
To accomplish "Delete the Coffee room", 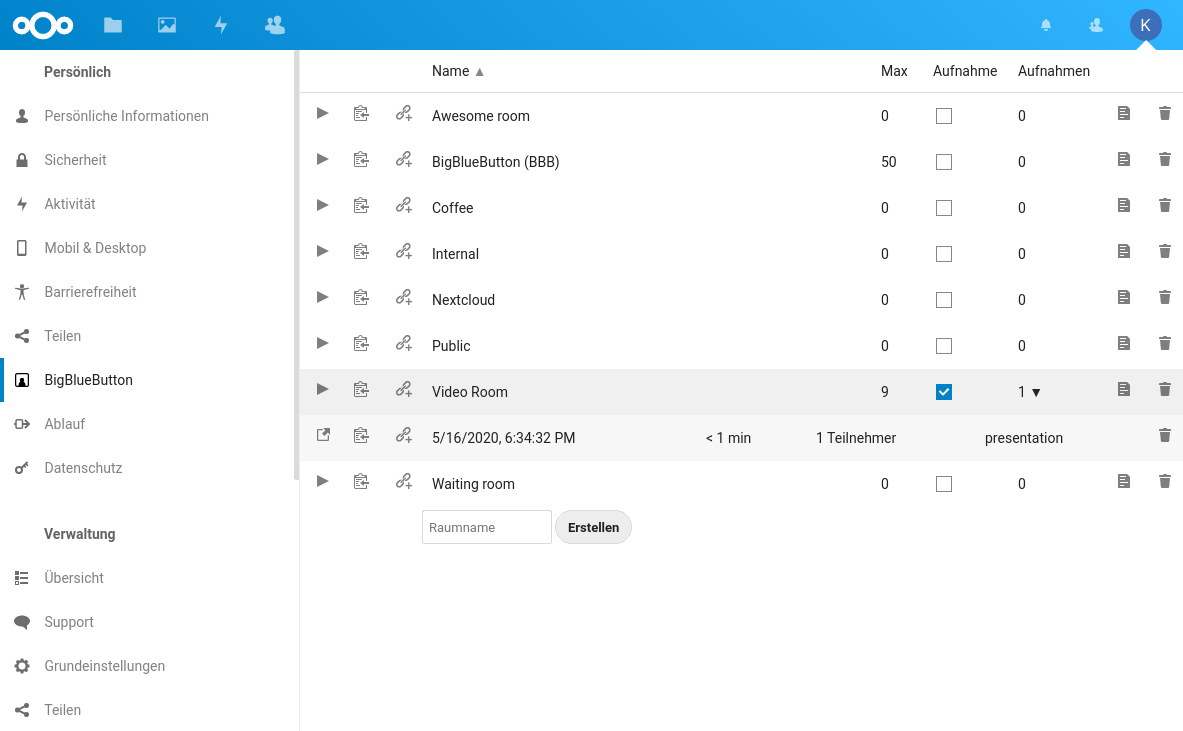I will (1165, 205).
